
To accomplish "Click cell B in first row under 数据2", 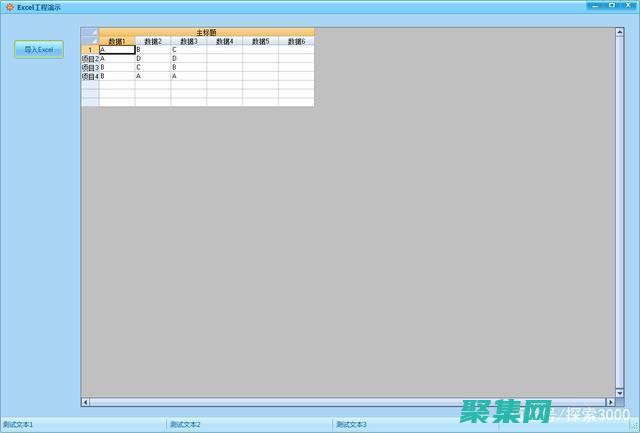I will [x=152, y=50].
